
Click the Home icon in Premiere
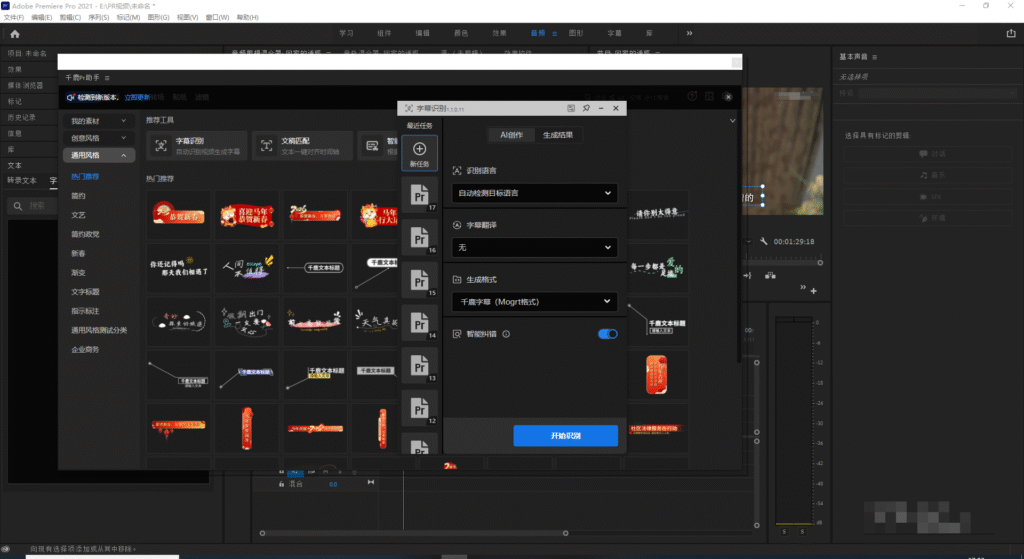14,33
